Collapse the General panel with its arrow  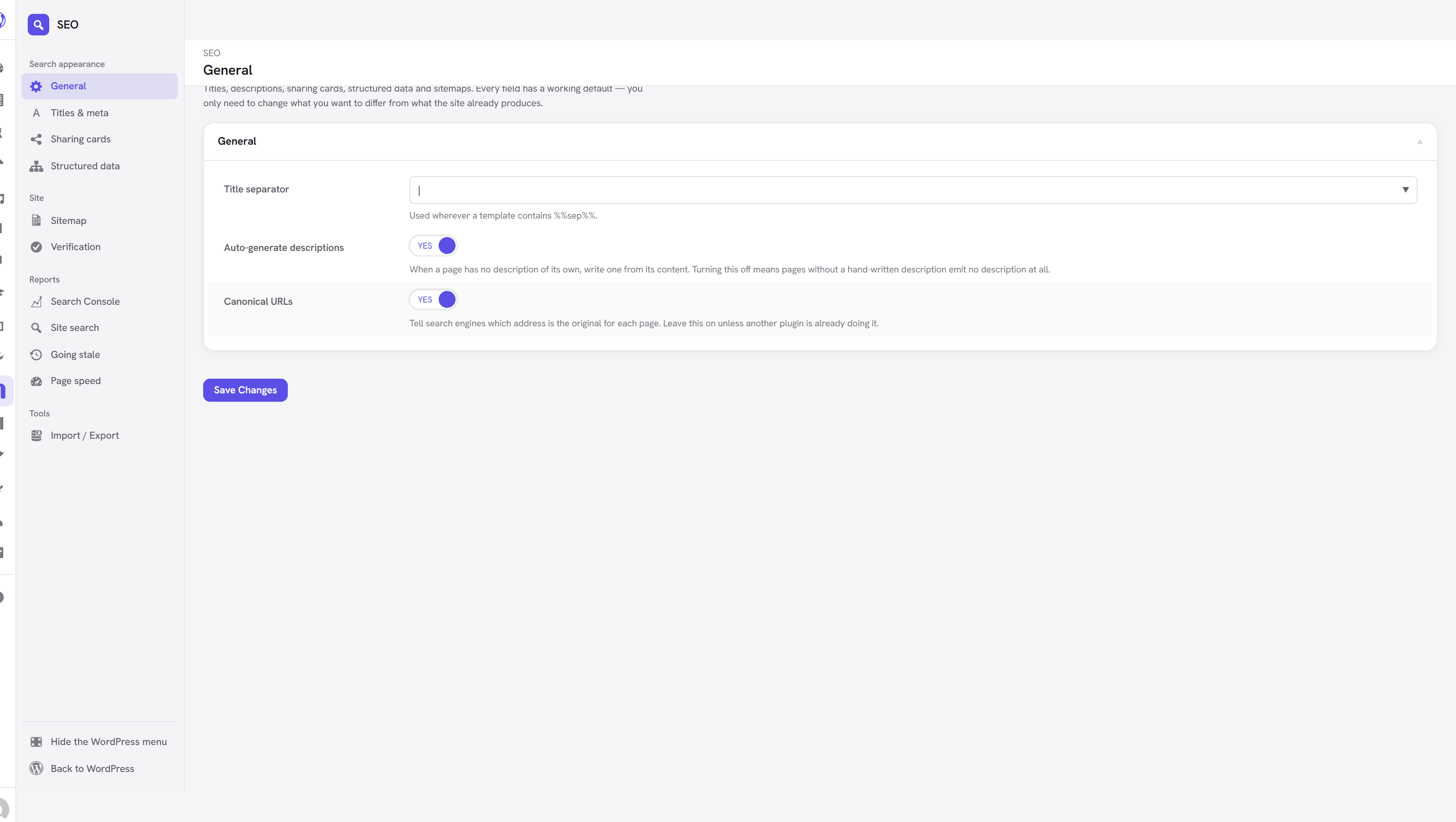pyautogui.click(x=1419, y=141)
